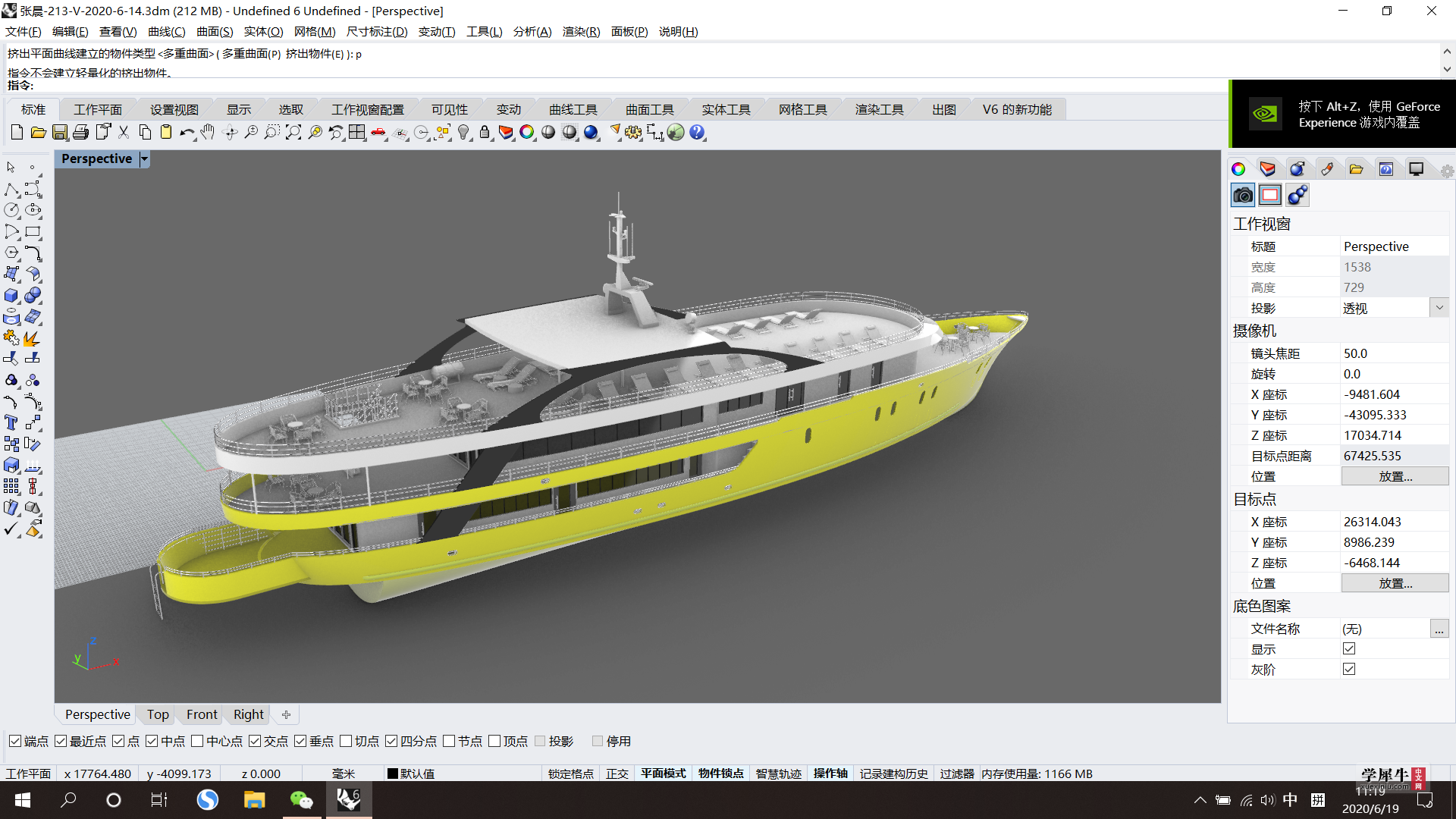Add a new viewport tab with plus button
The width and height of the screenshot is (1456, 819).
pyautogui.click(x=286, y=714)
